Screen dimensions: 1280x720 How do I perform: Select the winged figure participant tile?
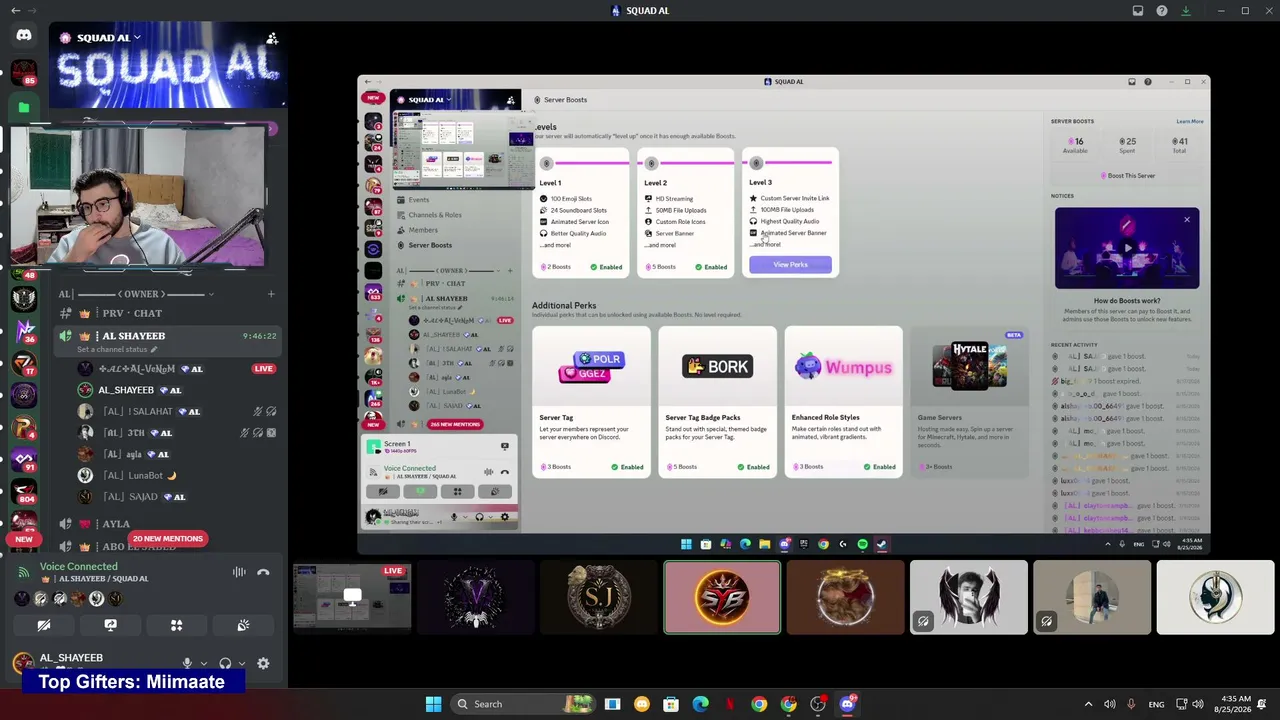(x=968, y=598)
